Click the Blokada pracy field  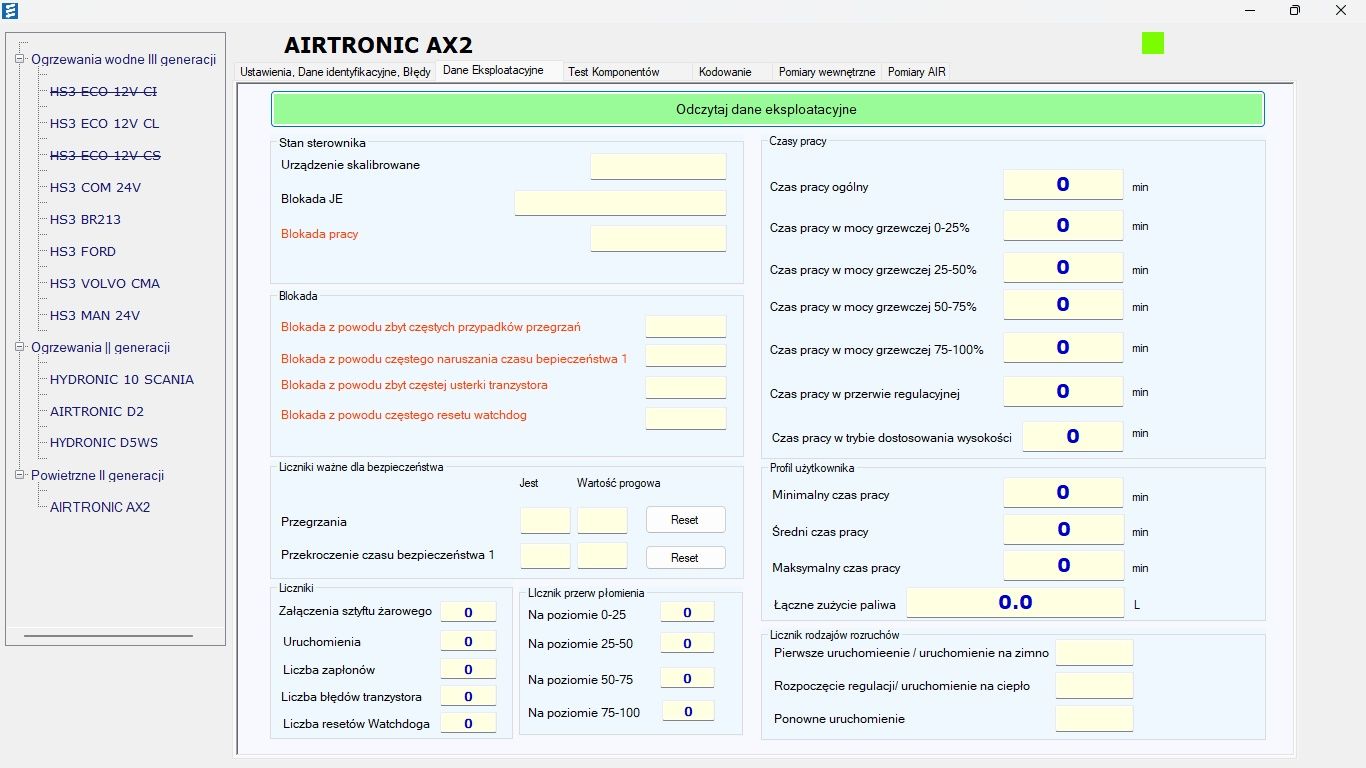click(658, 238)
